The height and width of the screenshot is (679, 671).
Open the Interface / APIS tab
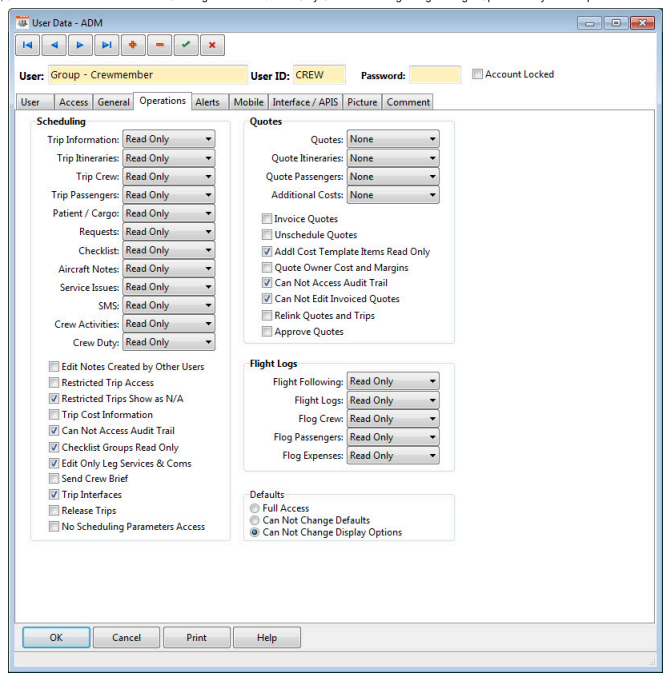click(x=306, y=102)
